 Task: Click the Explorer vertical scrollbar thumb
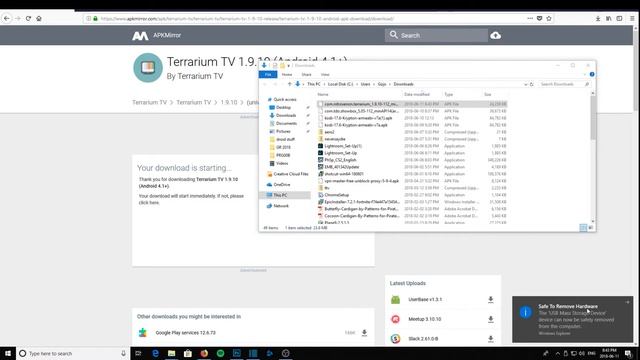point(593,118)
